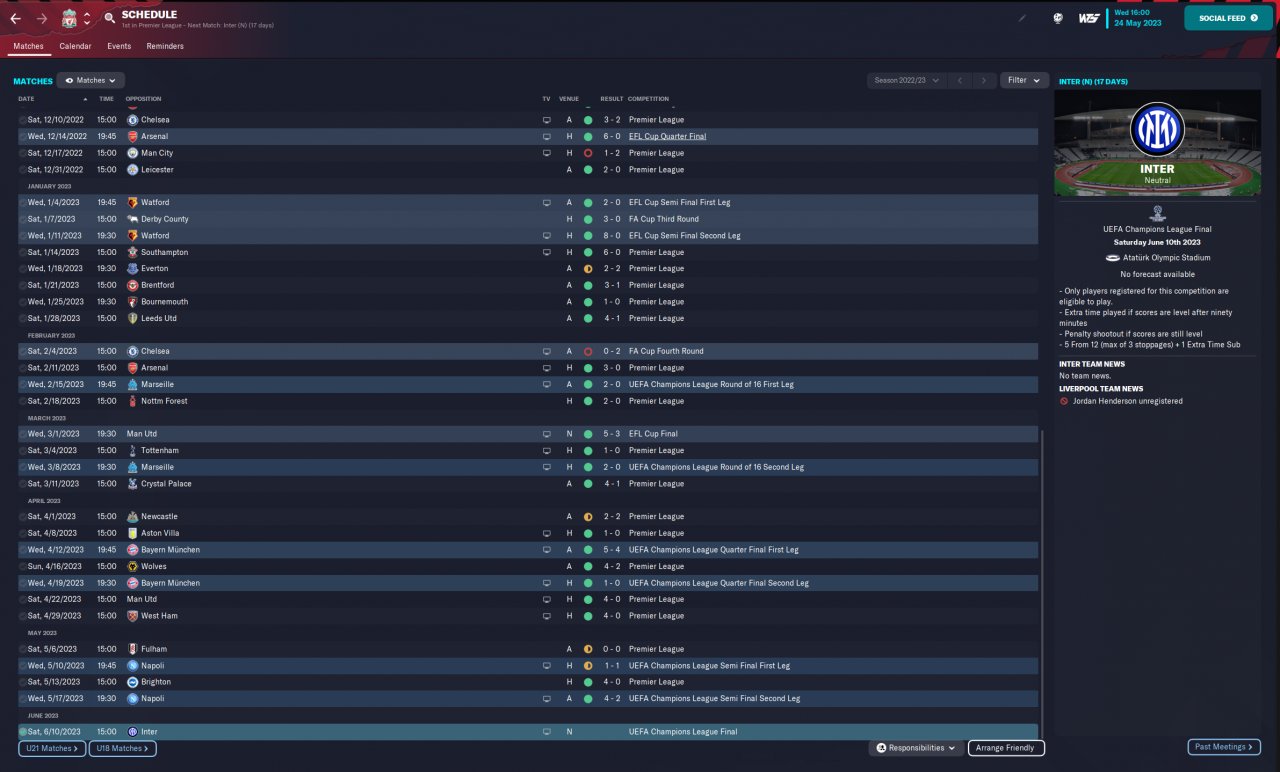The width and height of the screenshot is (1280, 772).
Task: Click the red loss indicator for Man City
Action: pos(588,153)
